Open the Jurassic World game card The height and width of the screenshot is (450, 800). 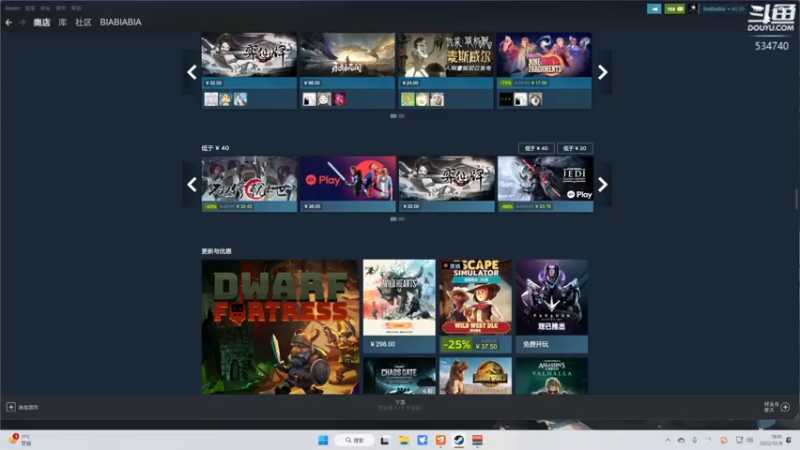click(476, 376)
